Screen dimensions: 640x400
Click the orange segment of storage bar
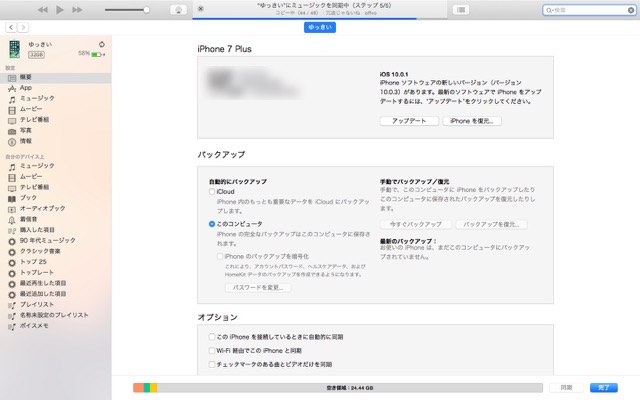[138, 388]
